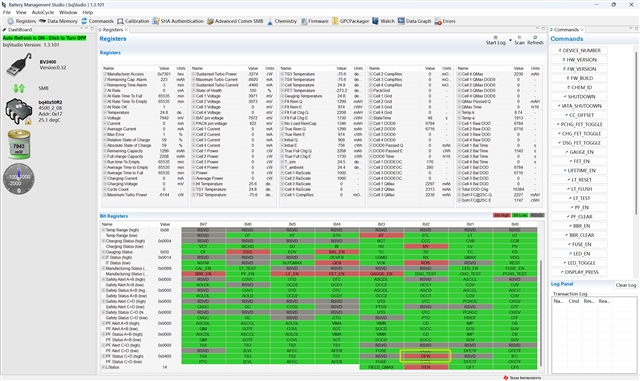Start Log in Registers panel
This screenshot has width=640, height=381.
coord(496,40)
